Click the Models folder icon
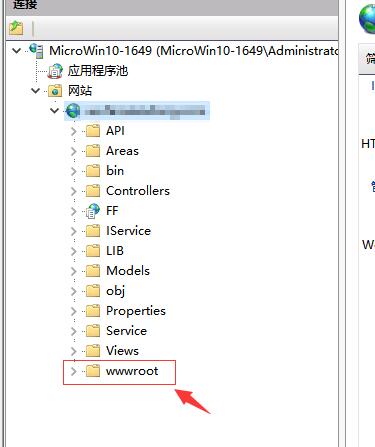This screenshot has height=447, width=375. point(93,271)
